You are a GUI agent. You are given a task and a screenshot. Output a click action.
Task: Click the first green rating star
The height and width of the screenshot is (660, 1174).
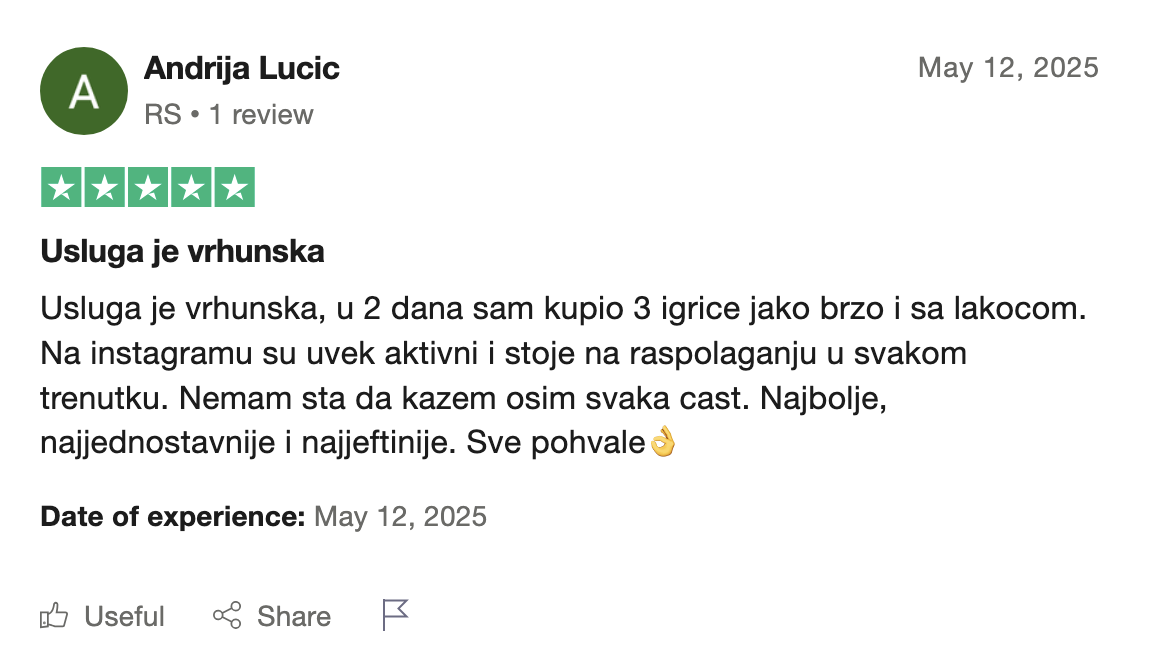point(62,188)
